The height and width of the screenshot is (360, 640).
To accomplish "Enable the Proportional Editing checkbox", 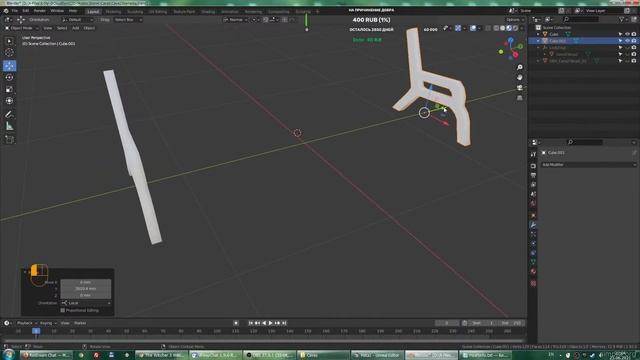I will point(63,310).
